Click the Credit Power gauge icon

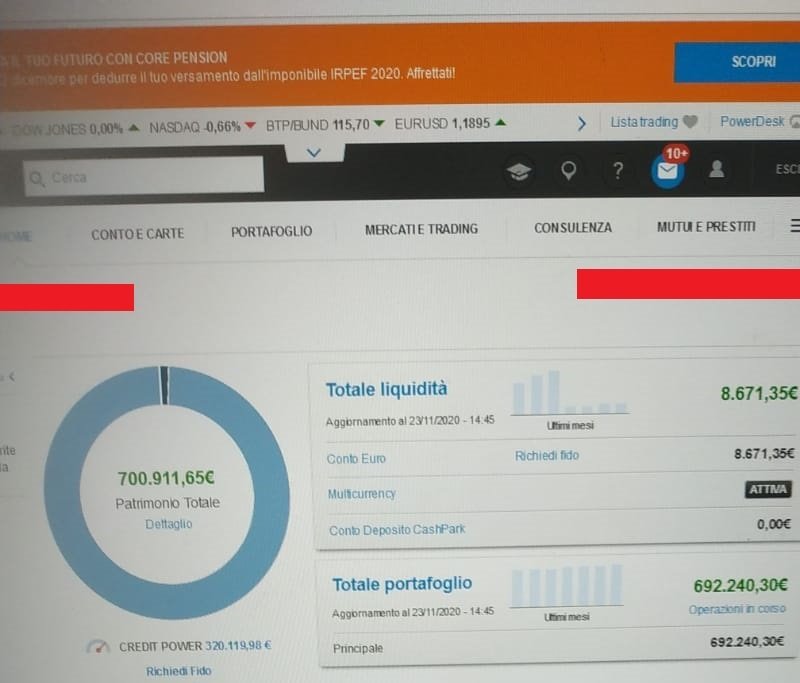click(97, 647)
